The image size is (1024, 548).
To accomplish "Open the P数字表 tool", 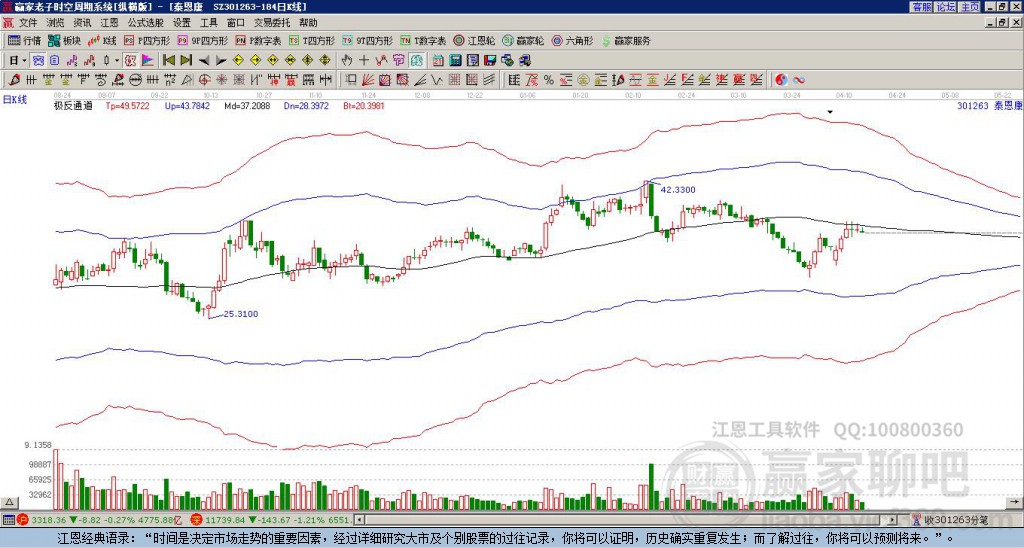I will tap(259, 40).
